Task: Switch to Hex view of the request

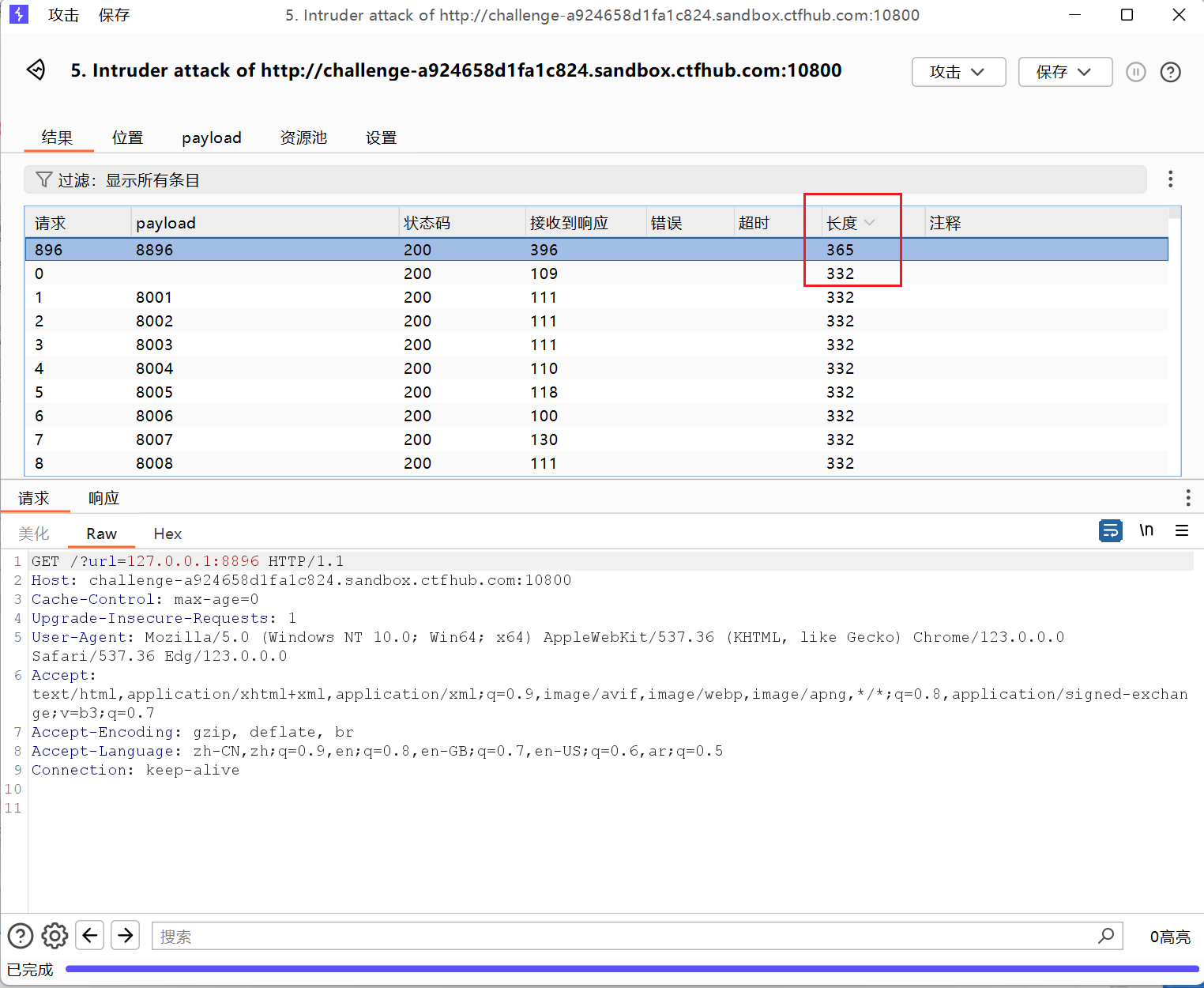Action: [x=167, y=534]
